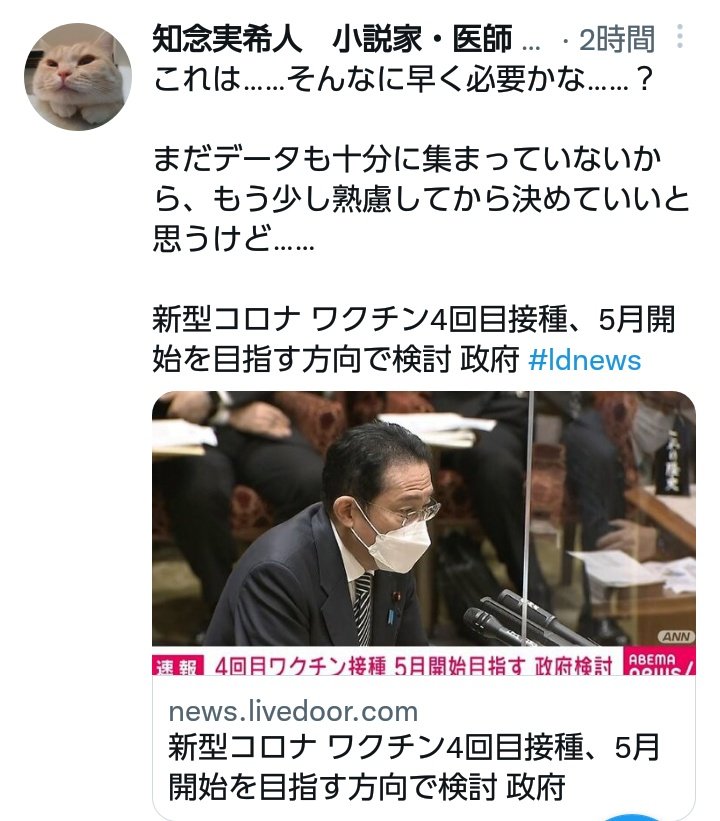Image resolution: width=720 pixels, height=821 pixels.
Task: Tap the black nameplate in the image corner
Action: coord(671,461)
